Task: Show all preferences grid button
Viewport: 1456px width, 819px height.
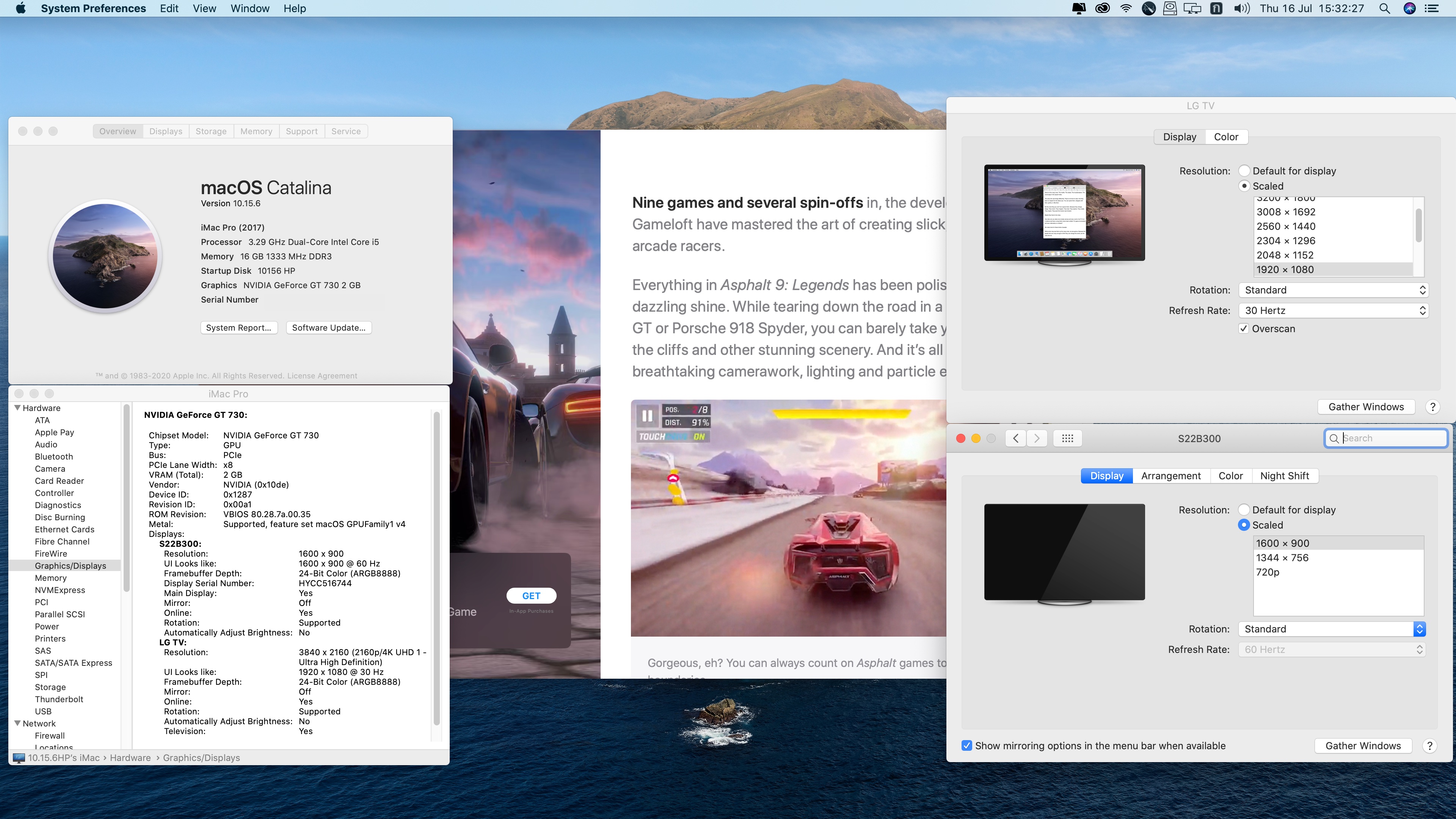Action: click(1068, 438)
